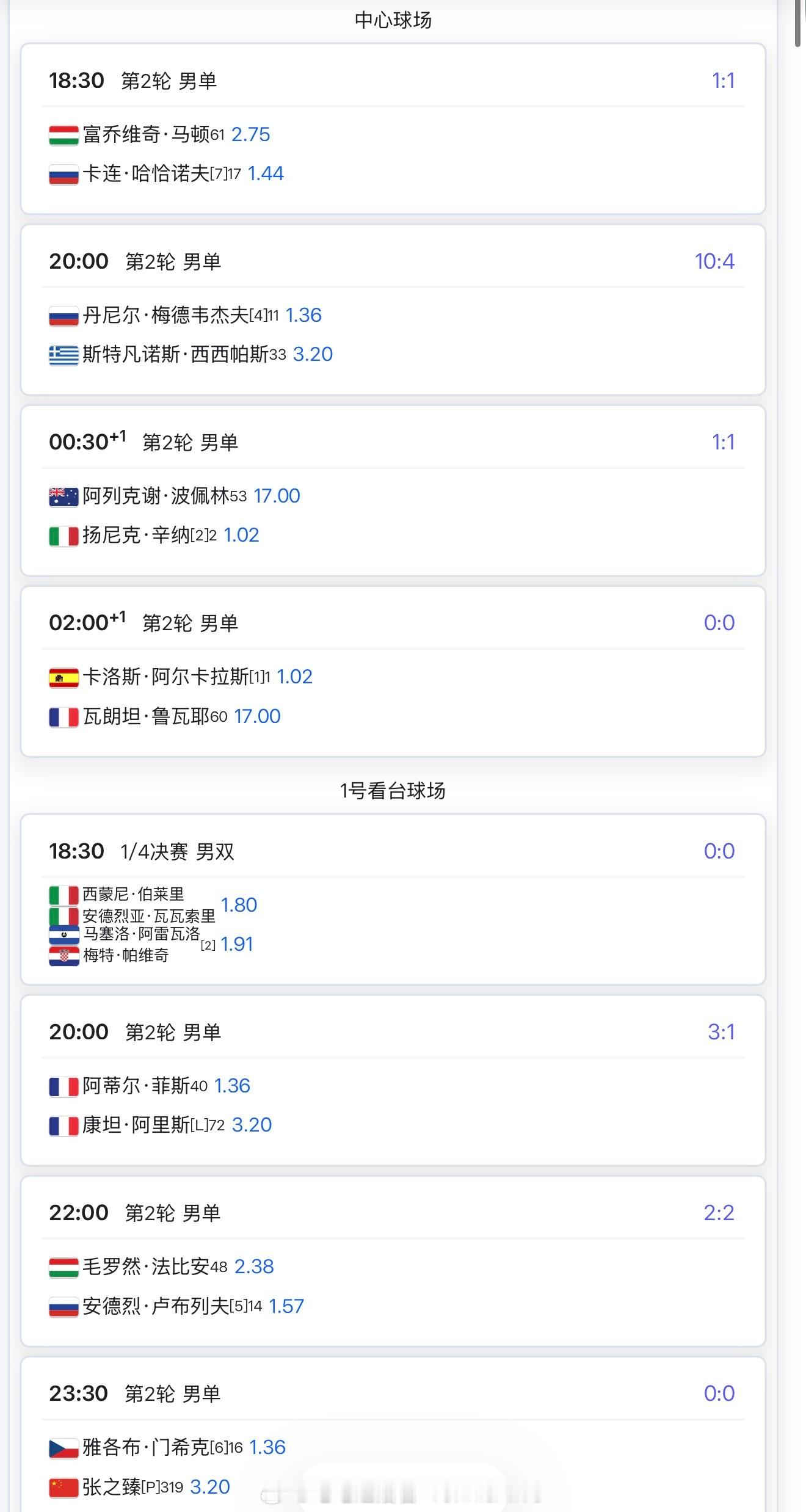Open the 中心球场 court section header
This screenshot has width=806, height=1512.
393,20
